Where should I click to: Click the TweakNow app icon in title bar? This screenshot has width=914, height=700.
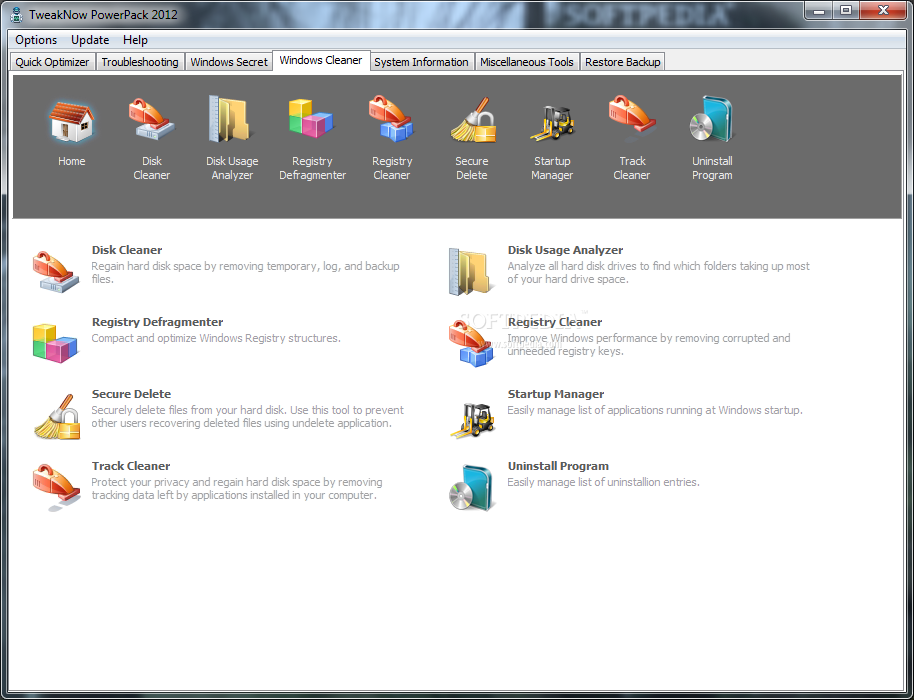tap(17, 14)
